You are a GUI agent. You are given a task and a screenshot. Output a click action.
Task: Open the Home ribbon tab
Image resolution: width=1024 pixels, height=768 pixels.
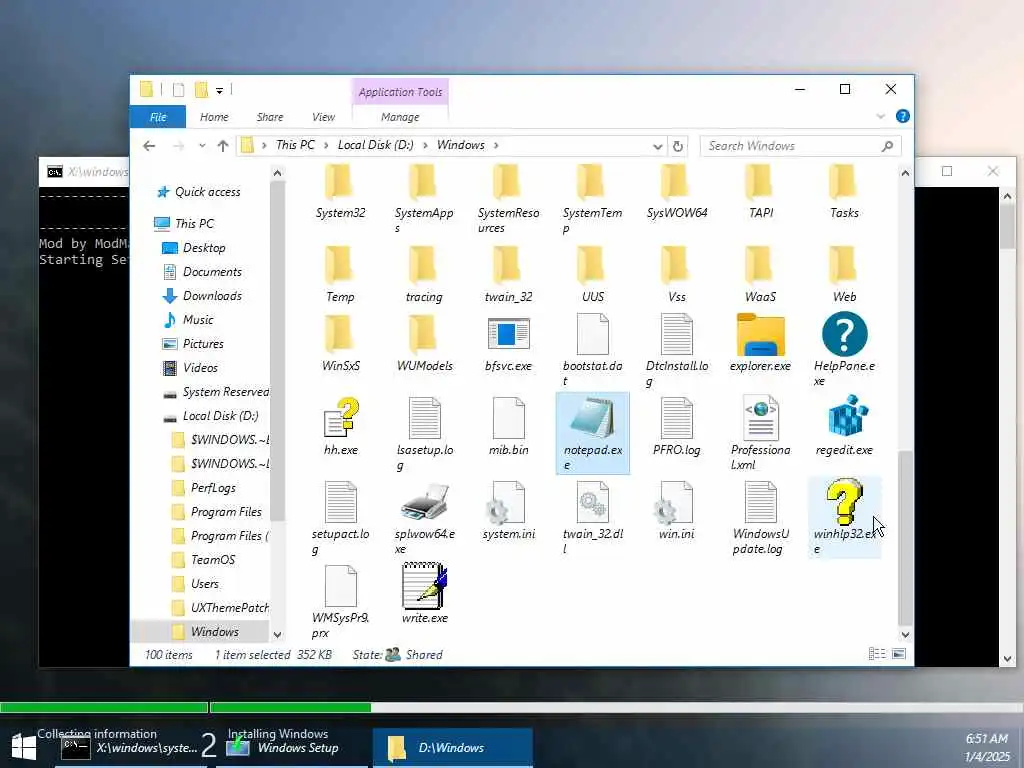point(214,117)
